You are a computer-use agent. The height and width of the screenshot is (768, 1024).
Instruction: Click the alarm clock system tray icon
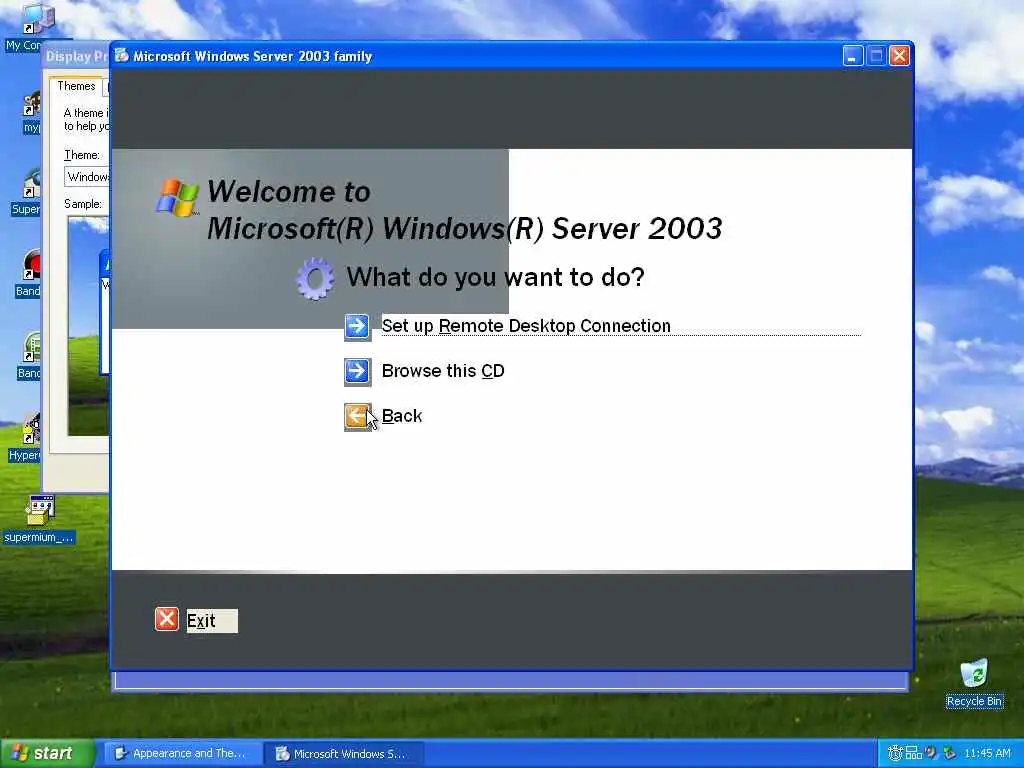pos(895,754)
